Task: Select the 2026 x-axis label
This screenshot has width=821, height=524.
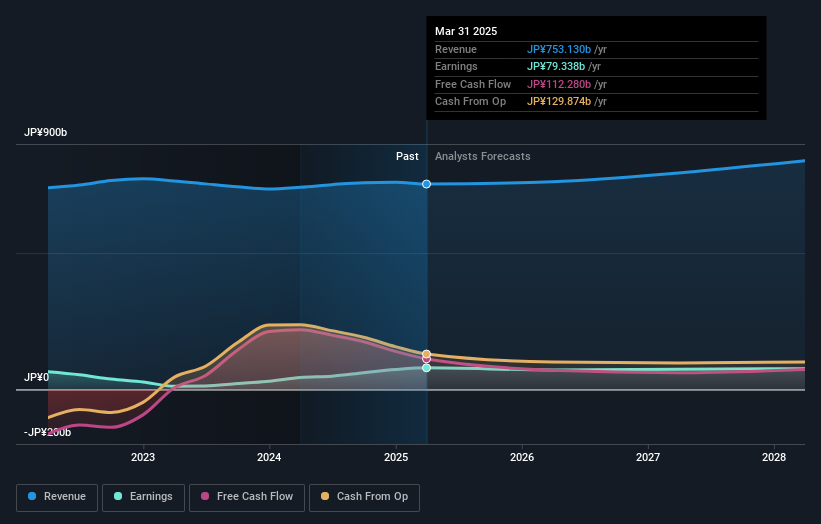Action: tap(522, 457)
